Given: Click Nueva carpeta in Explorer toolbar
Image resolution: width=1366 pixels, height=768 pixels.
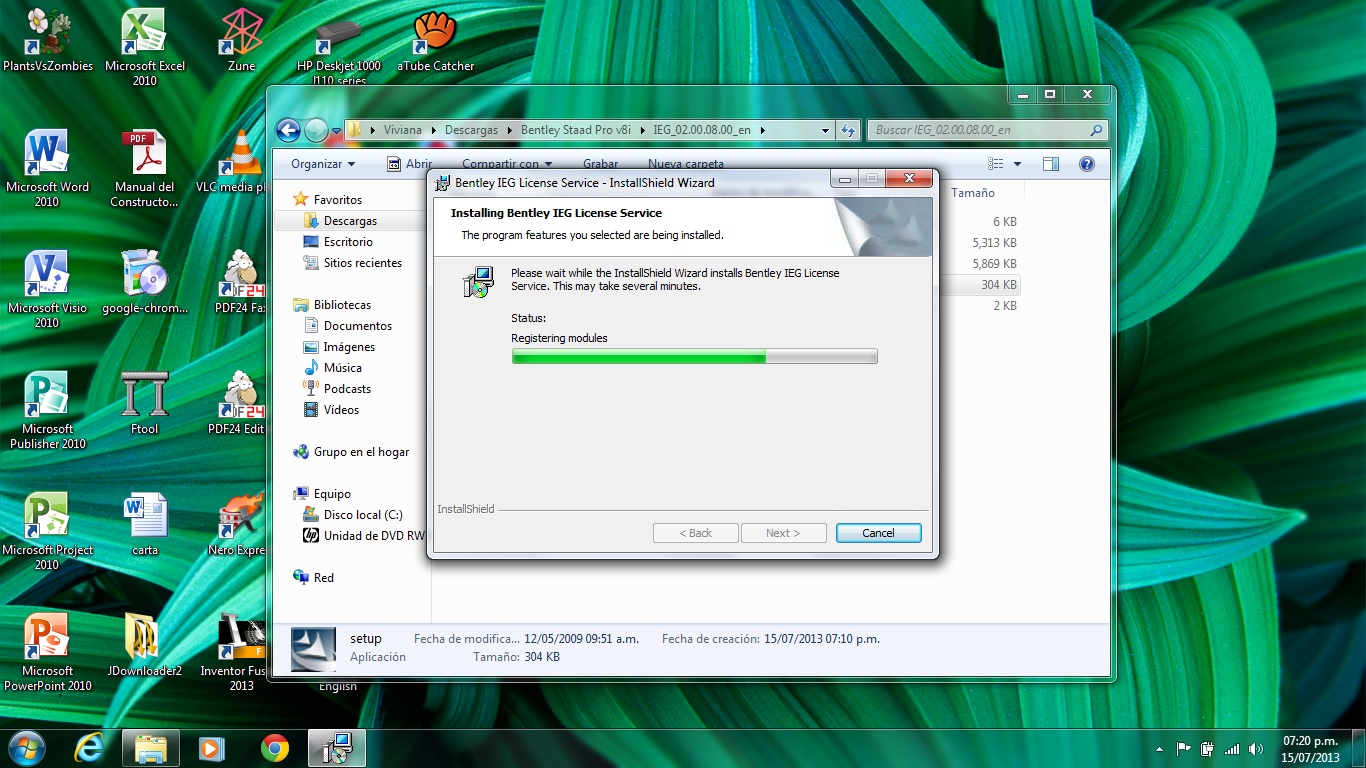Looking at the screenshot, I should click(x=685, y=164).
